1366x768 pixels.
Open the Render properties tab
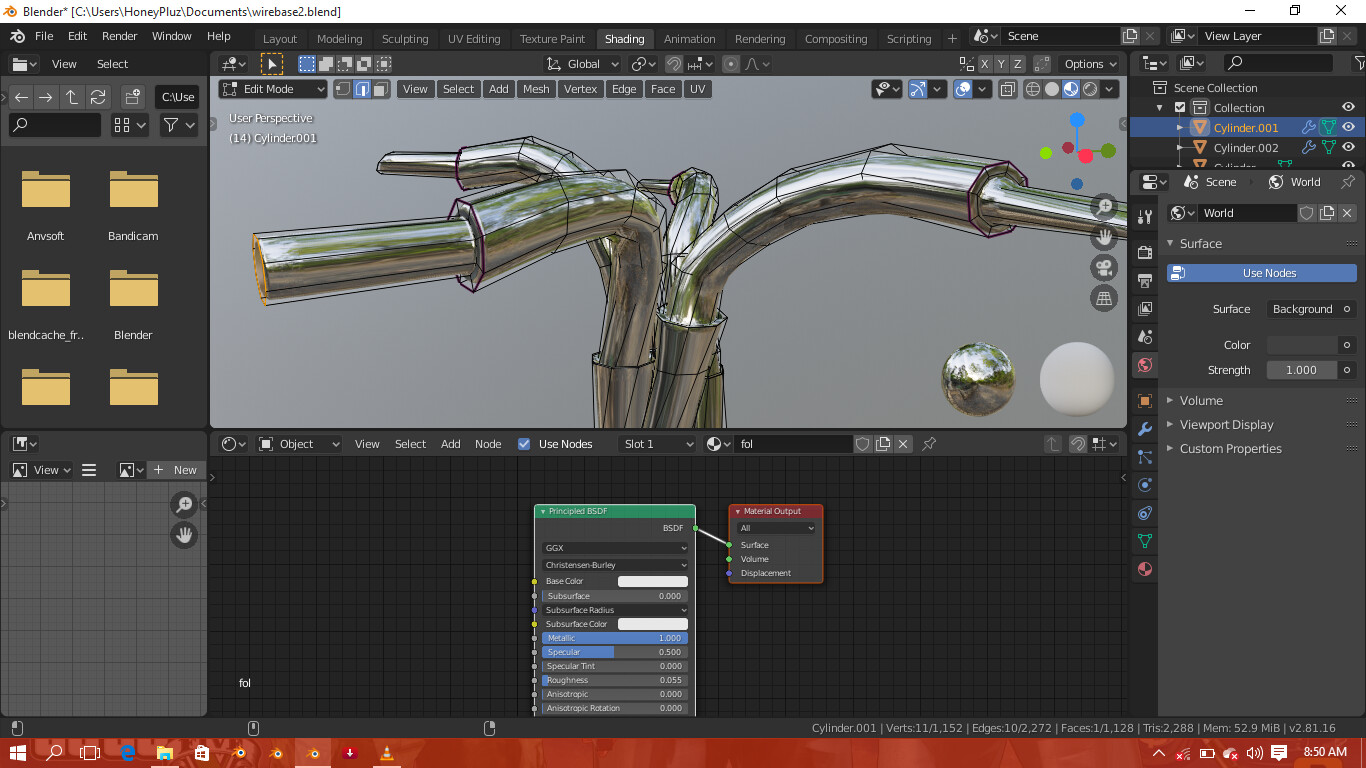[1145, 252]
